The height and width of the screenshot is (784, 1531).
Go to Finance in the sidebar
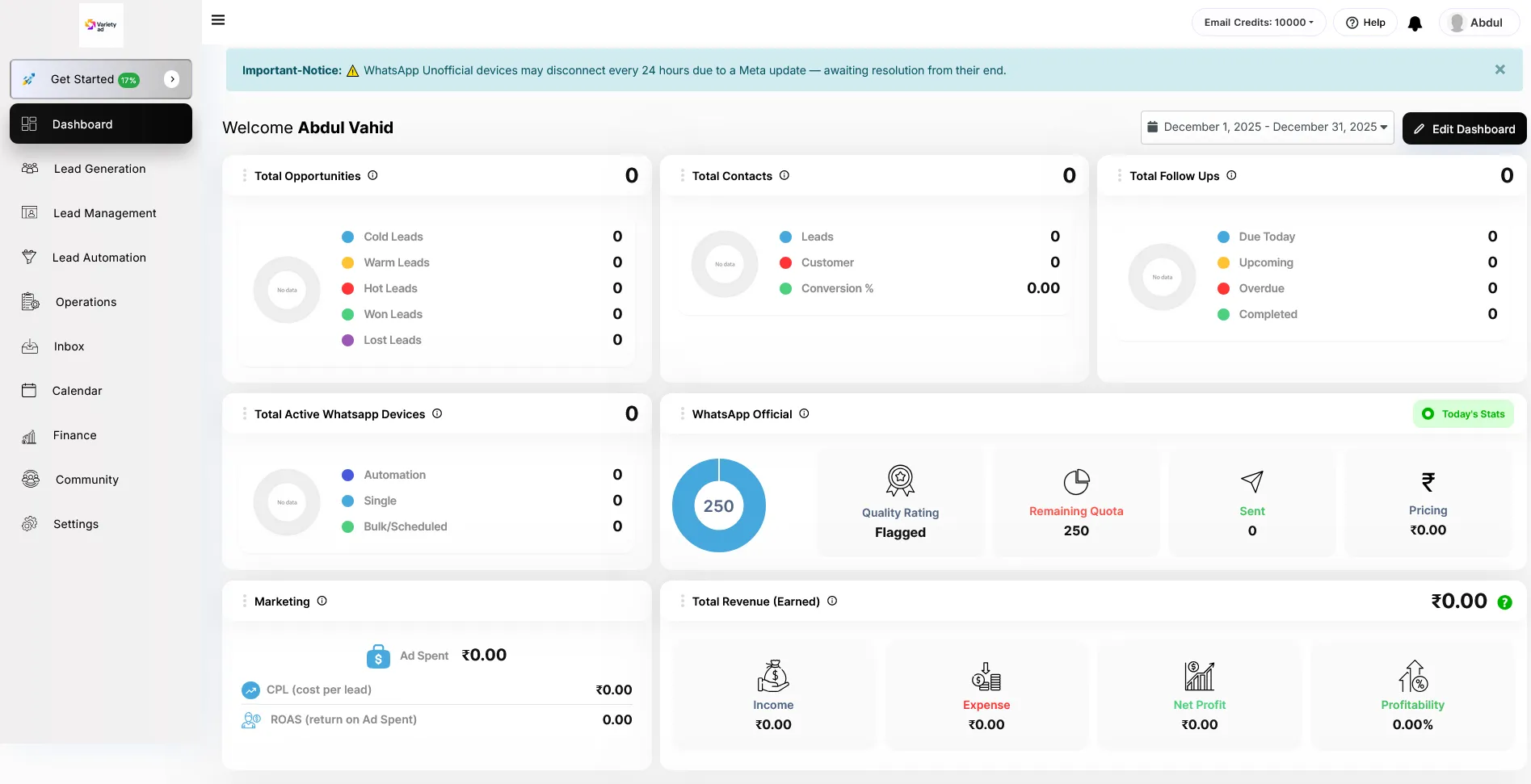(74, 435)
